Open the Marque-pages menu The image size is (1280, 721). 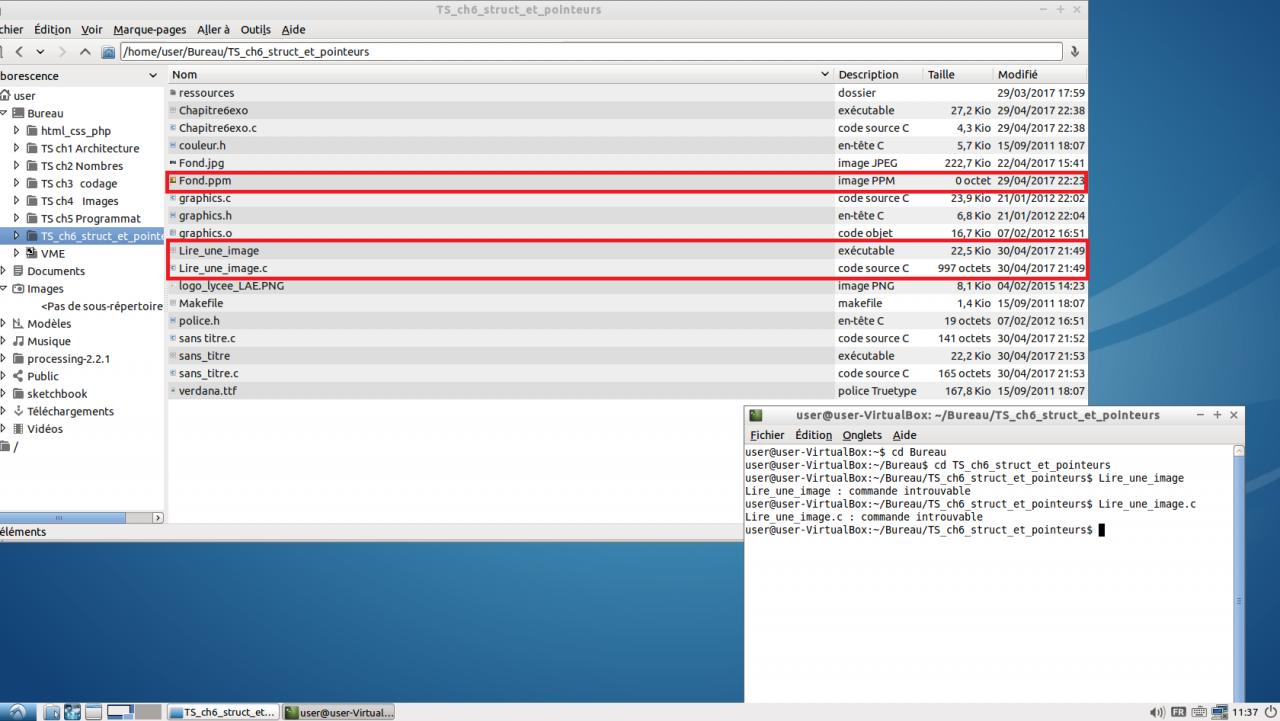149,30
